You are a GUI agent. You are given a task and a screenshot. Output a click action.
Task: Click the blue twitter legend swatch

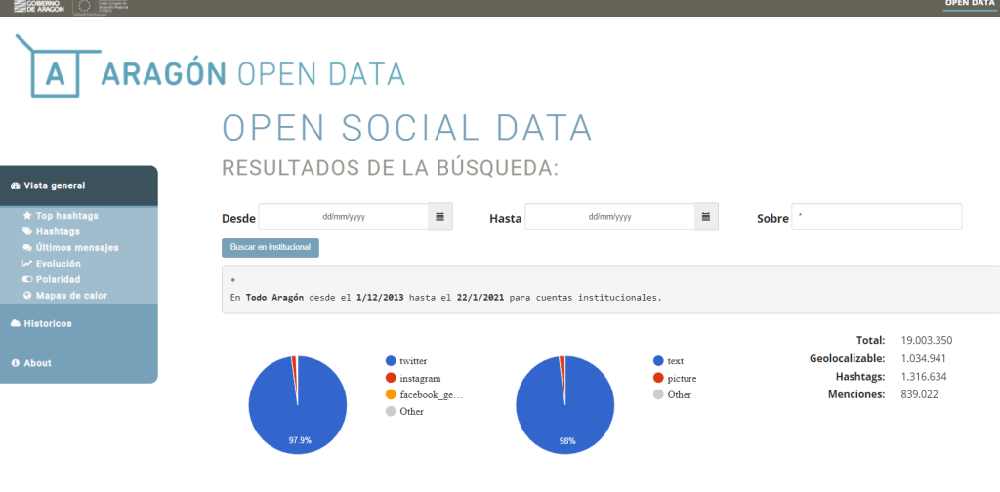pos(391,361)
